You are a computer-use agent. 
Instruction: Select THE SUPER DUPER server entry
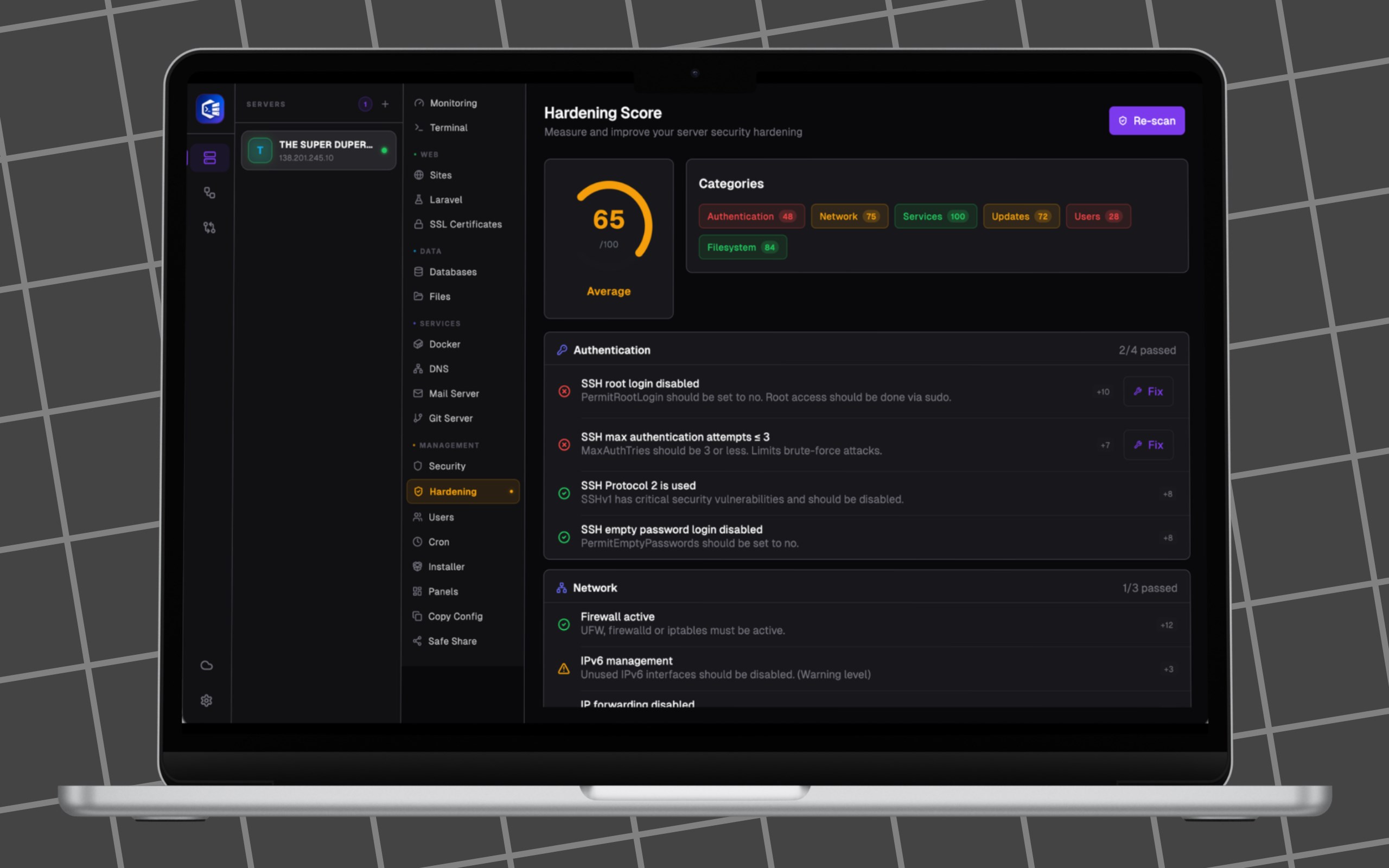tap(318, 150)
